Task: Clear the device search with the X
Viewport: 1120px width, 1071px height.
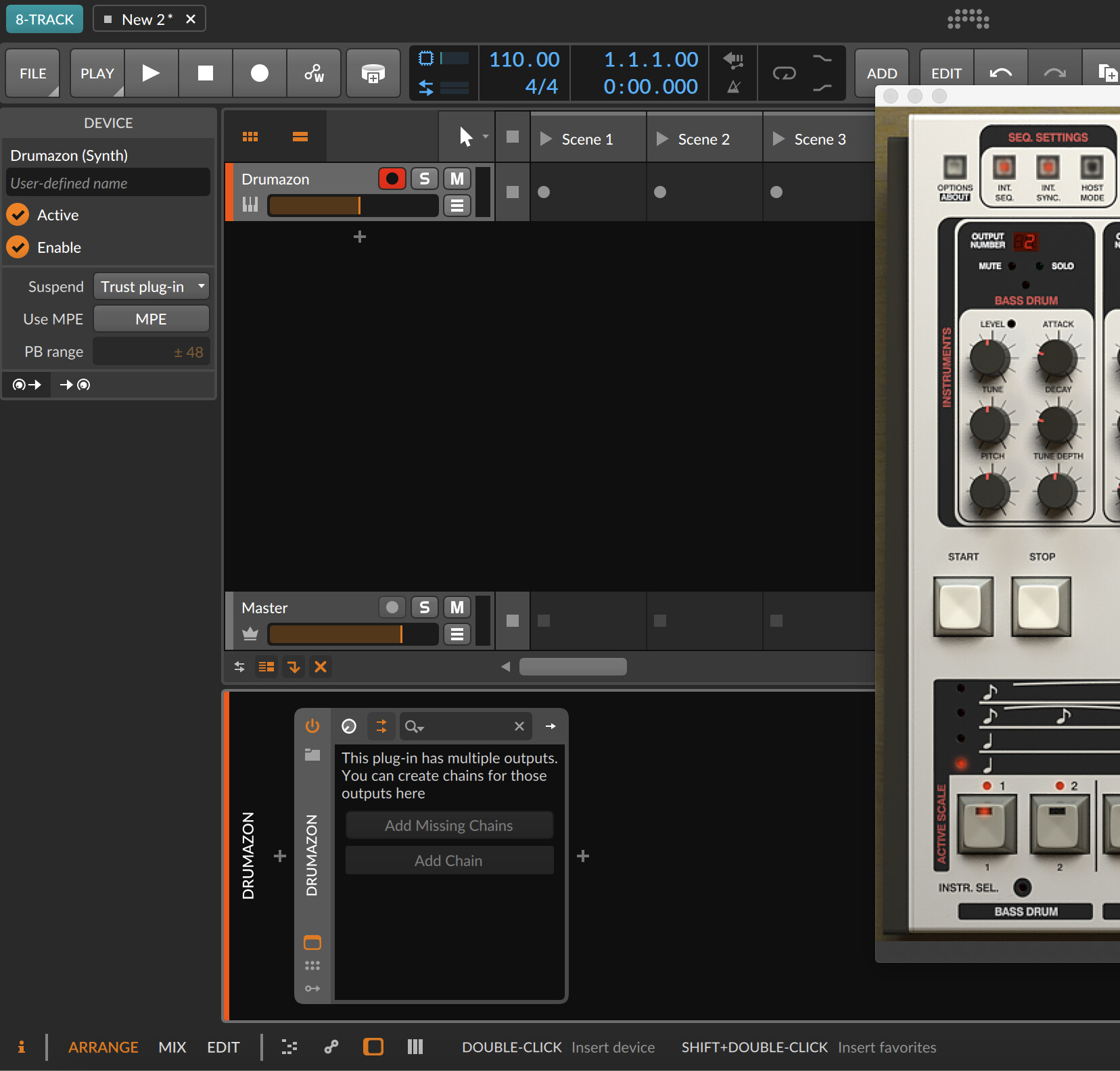Action: click(519, 726)
